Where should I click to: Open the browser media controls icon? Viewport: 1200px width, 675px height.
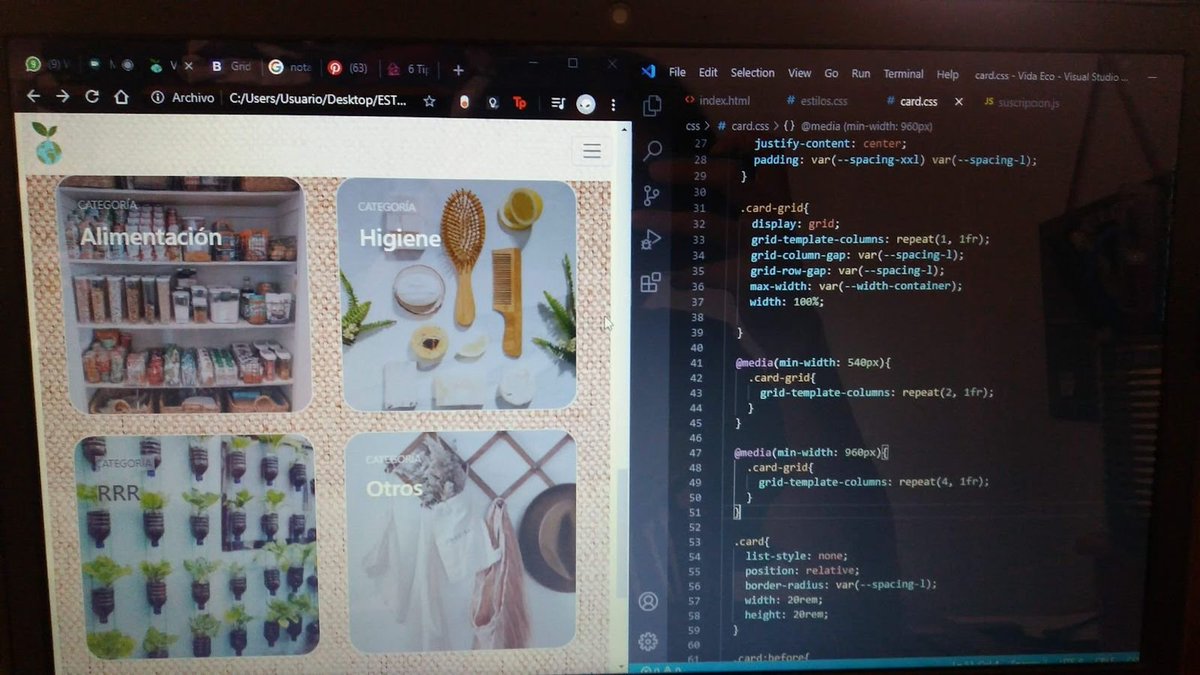(x=558, y=103)
